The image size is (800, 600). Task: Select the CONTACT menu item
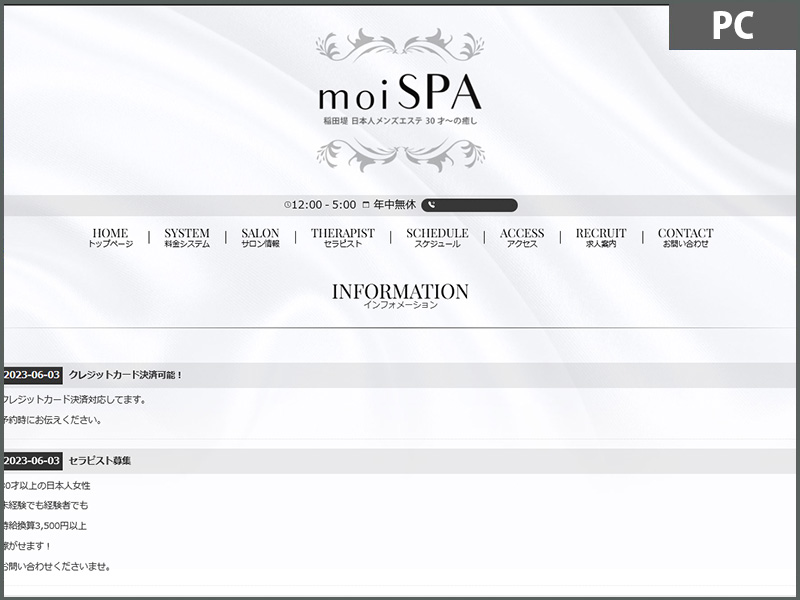click(685, 237)
